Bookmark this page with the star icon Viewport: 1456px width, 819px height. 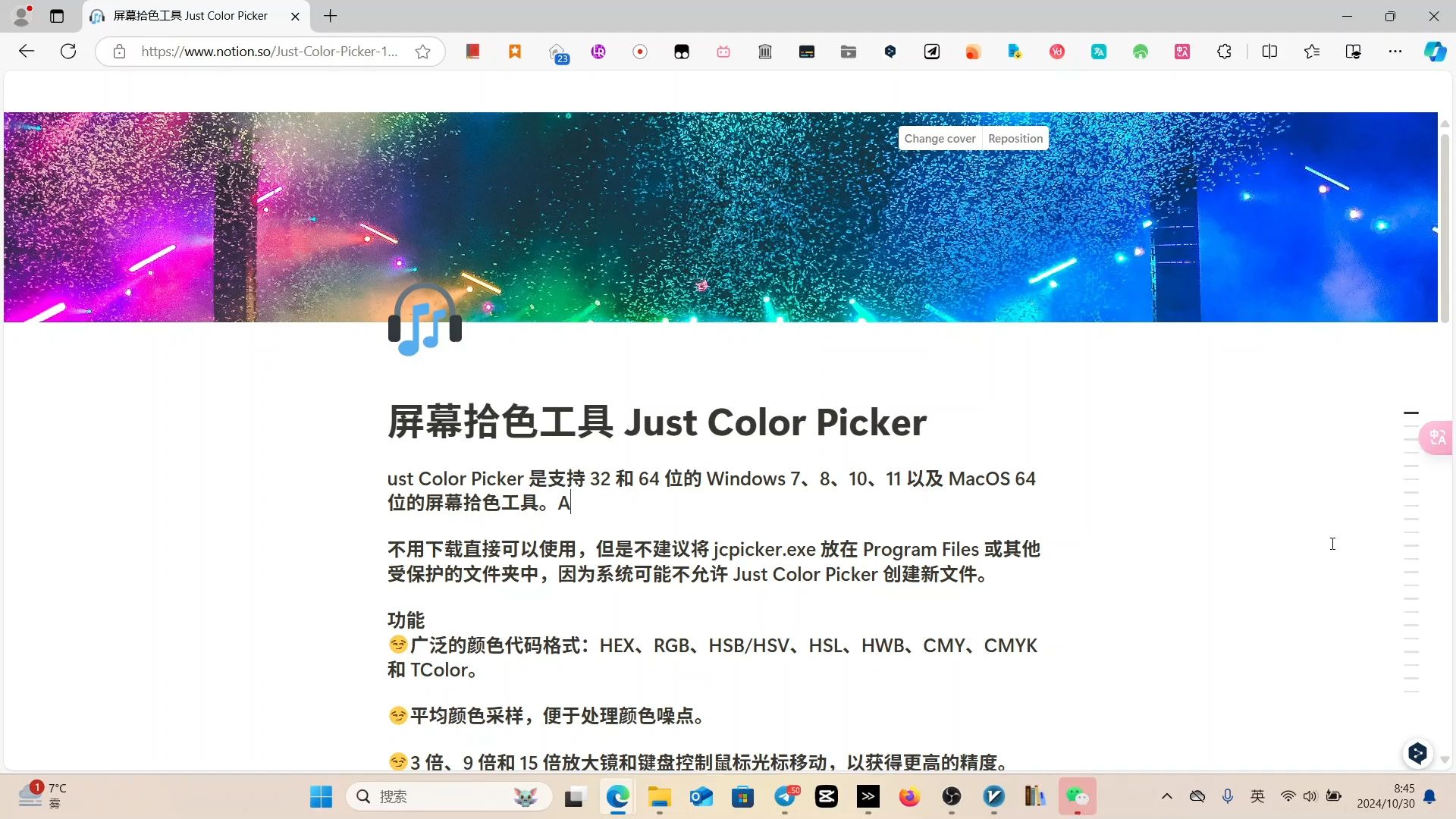click(x=423, y=52)
